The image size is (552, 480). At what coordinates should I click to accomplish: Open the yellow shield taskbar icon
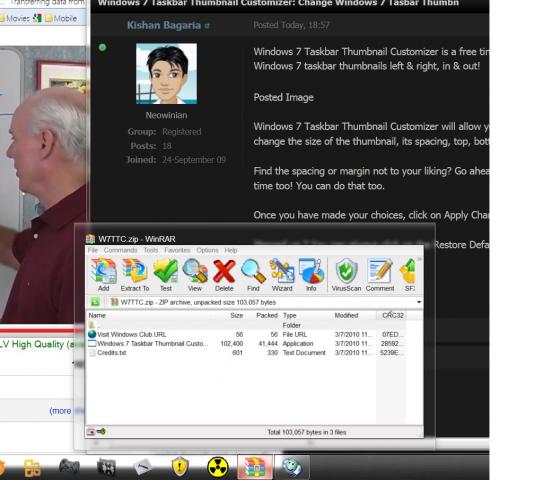tap(180, 466)
